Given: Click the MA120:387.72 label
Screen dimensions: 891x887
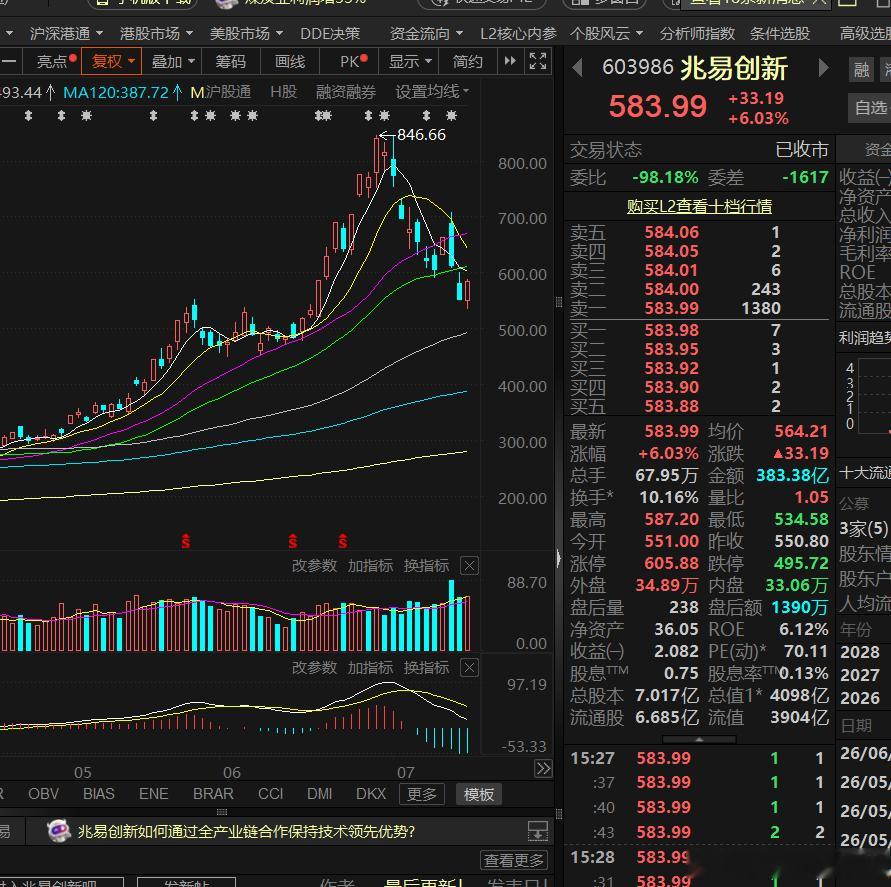Looking at the screenshot, I should tap(116, 91).
